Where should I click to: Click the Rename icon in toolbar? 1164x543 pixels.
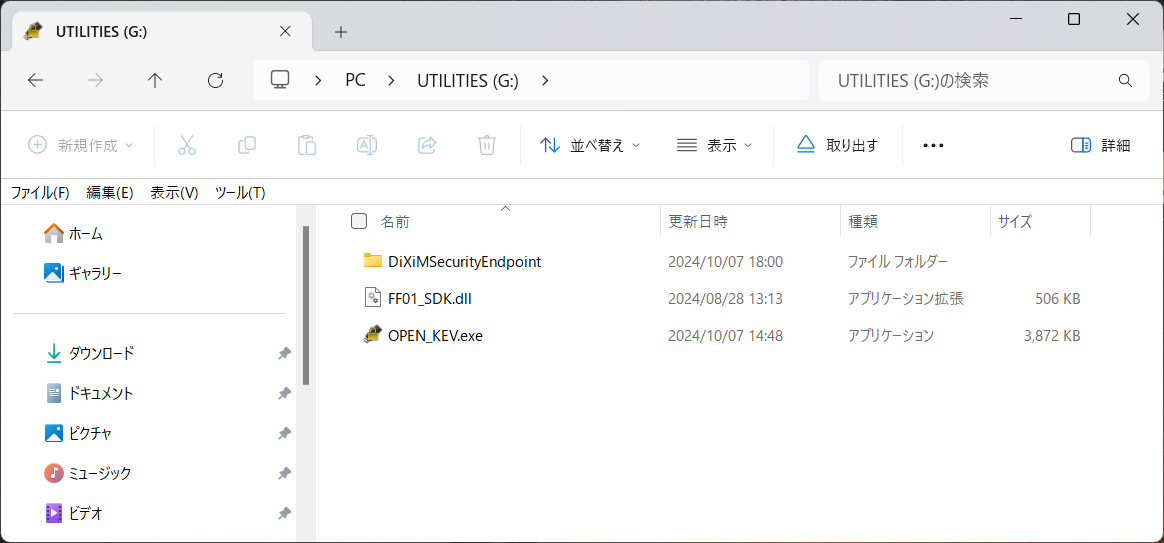coord(367,145)
